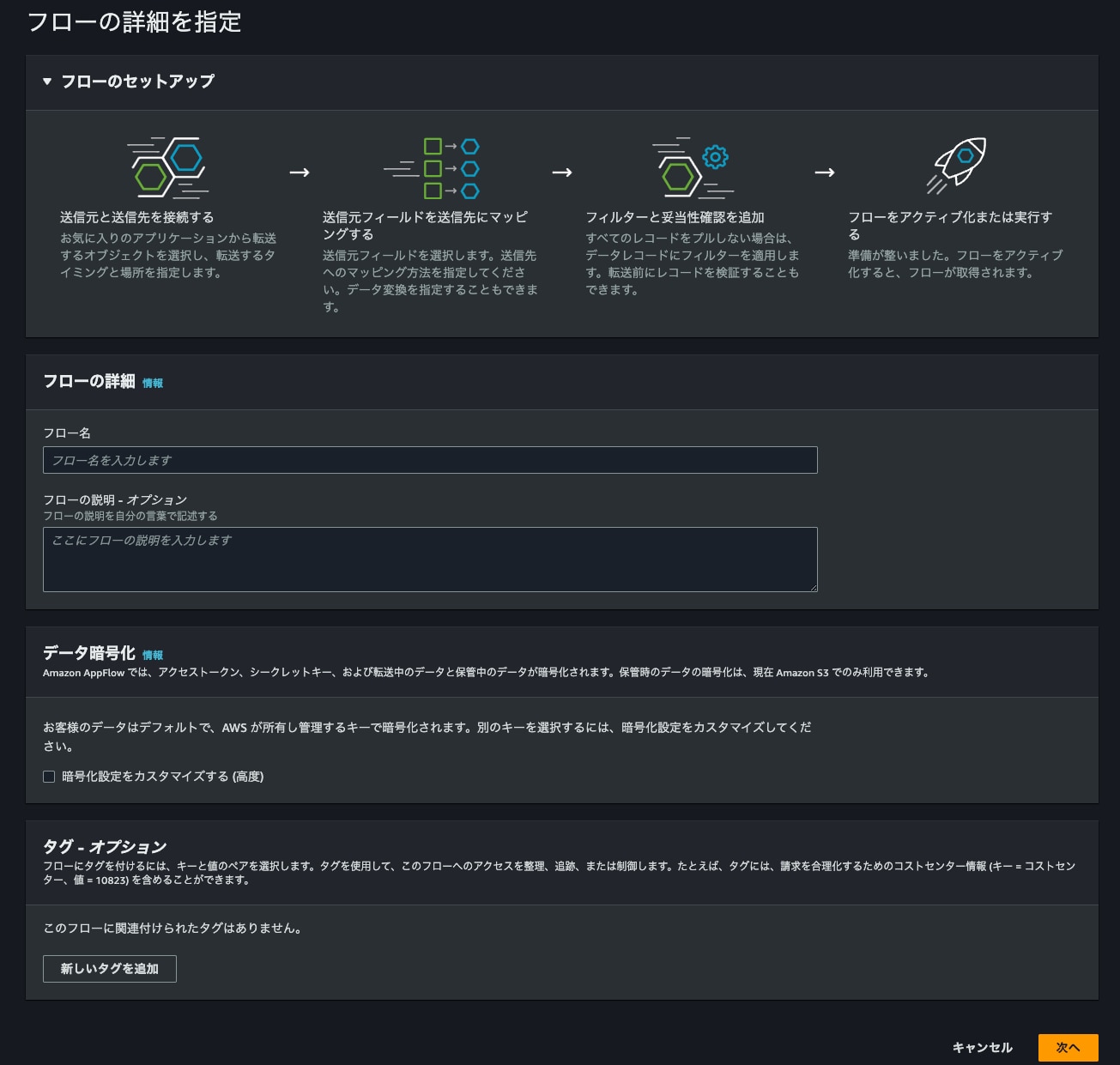The width and height of the screenshot is (1120, 1065).
Task: Click the description text area resize handle
Action: point(813,587)
